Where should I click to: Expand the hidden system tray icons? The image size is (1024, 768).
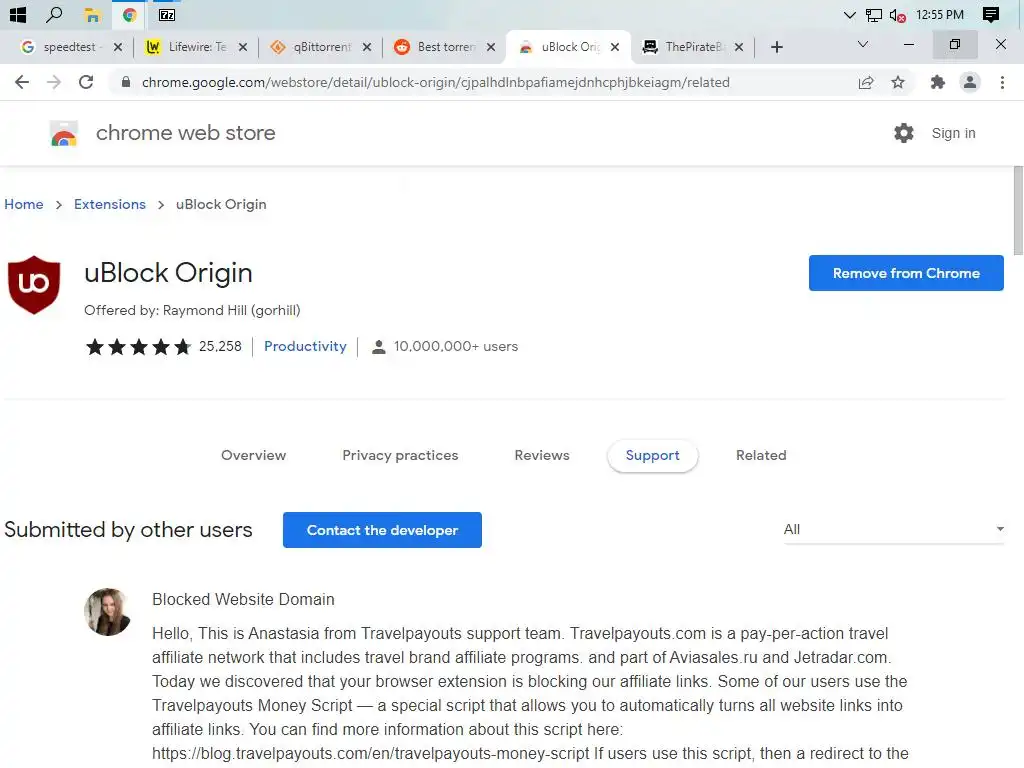[x=850, y=15]
